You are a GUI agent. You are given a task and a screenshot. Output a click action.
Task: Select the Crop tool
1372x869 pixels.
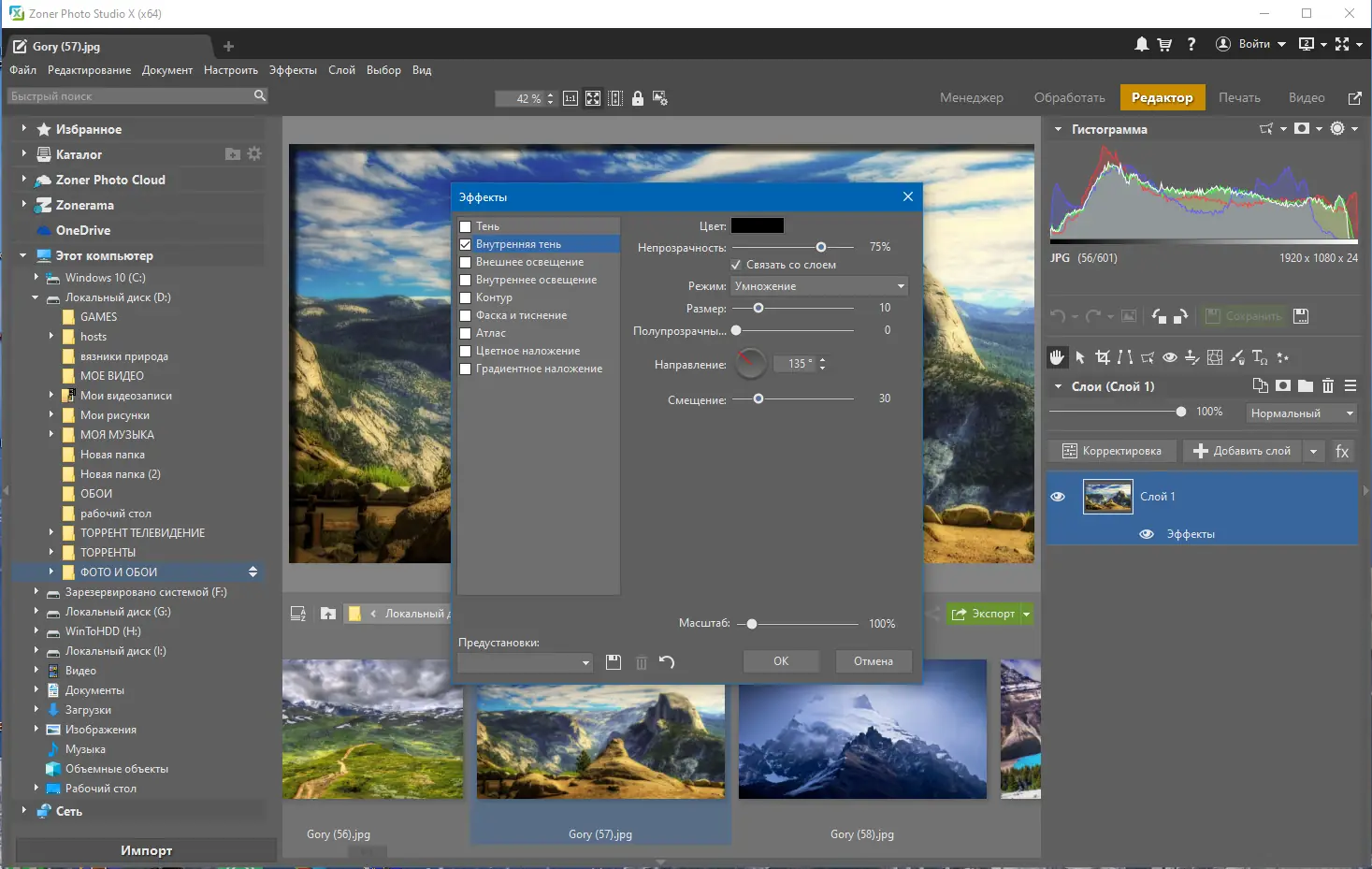[x=1103, y=357]
